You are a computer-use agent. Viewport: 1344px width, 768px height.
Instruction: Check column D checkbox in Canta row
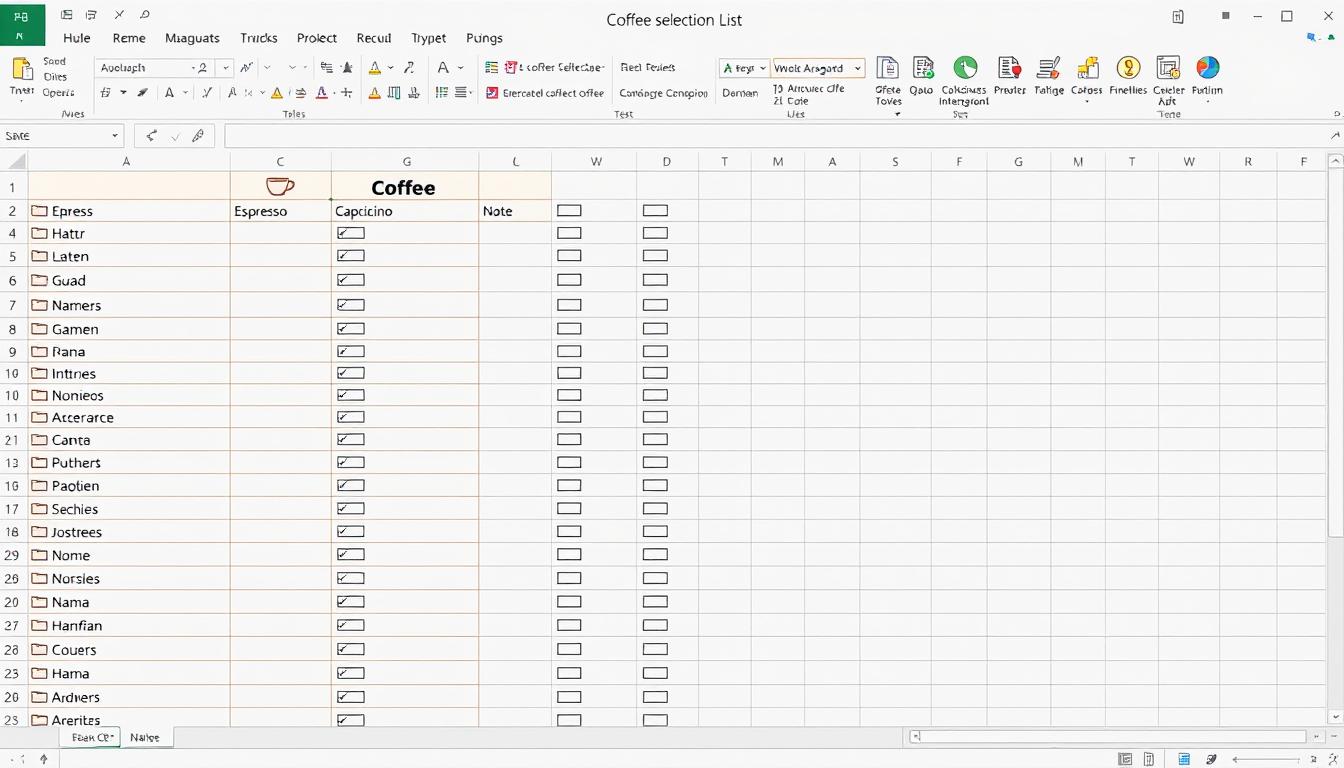(x=655, y=439)
